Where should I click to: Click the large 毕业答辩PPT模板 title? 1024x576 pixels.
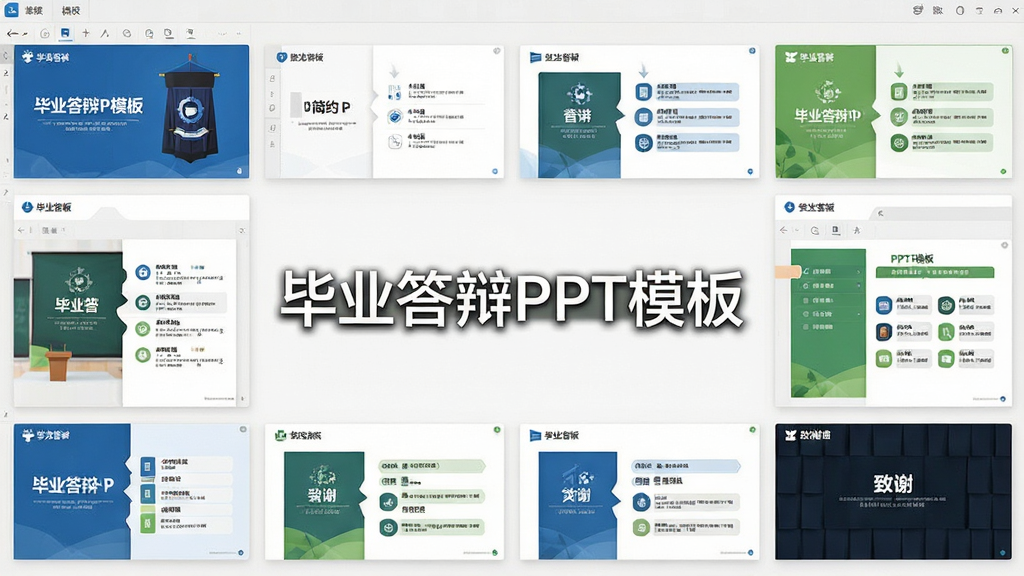pyautogui.click(x=512, y=299)
